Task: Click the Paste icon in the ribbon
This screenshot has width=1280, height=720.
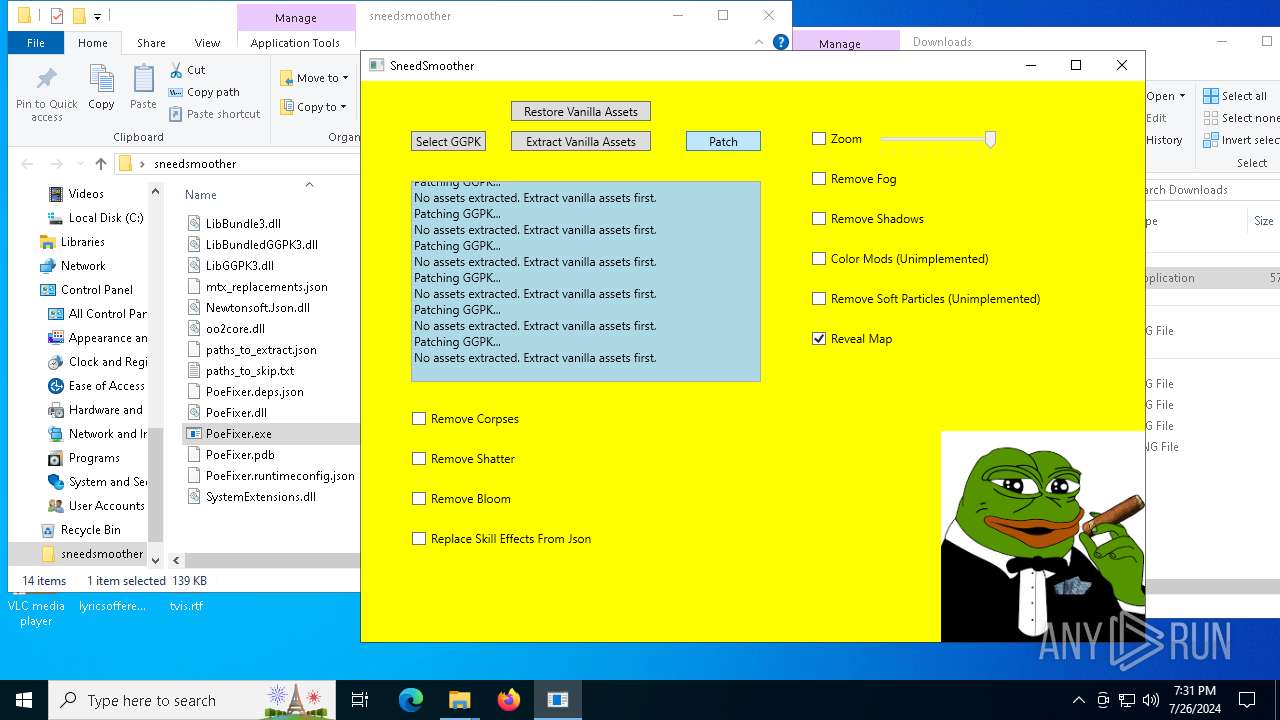Action: [143, 80]
